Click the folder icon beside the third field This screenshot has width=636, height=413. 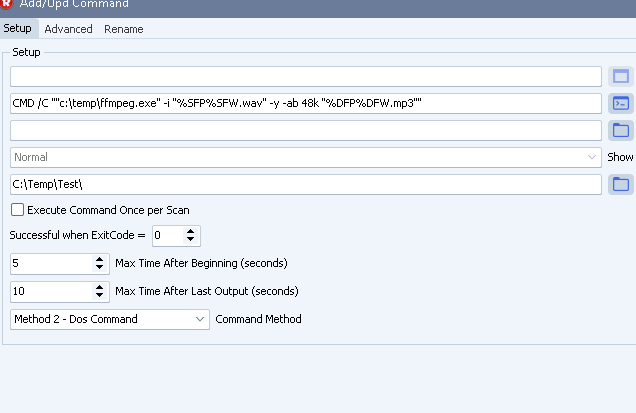pyautogui.click(x=621, y=130)
